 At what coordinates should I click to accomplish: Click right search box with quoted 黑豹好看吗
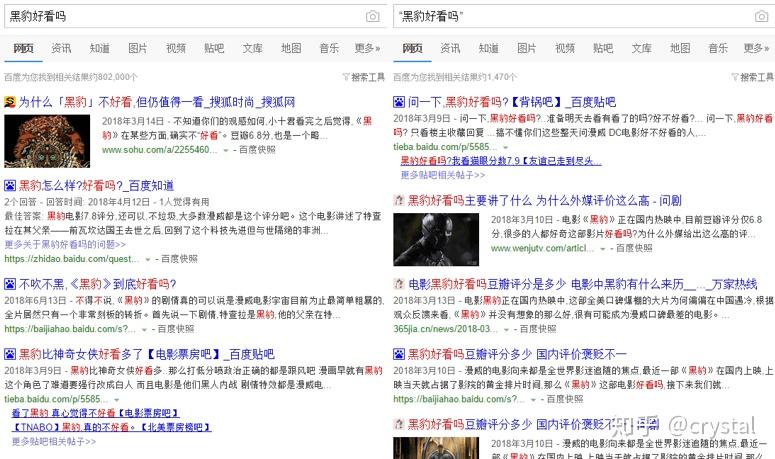tap(584, 16)
